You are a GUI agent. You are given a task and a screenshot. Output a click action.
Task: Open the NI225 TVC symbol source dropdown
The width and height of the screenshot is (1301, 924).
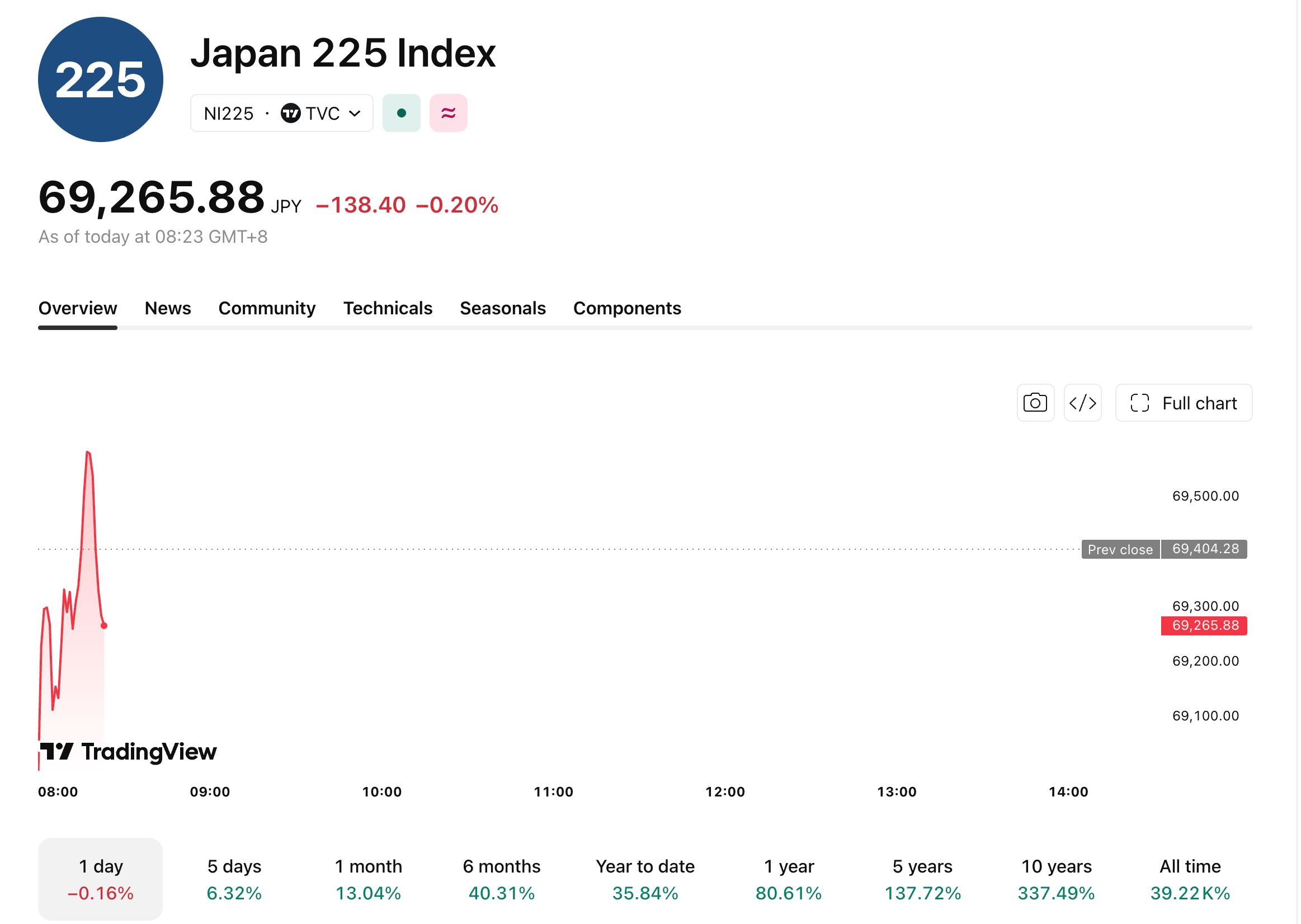[282, 113]
